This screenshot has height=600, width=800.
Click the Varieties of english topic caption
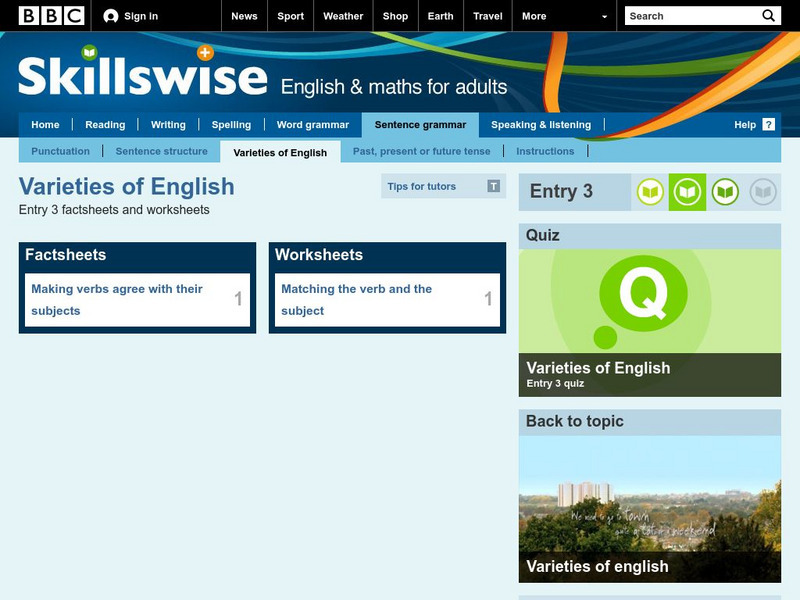[597, 566]
